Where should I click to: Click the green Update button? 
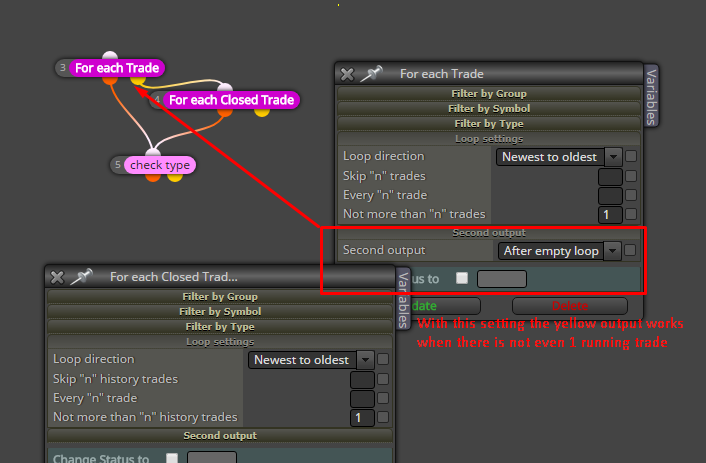pyautogui.click(x=446, y=306)
